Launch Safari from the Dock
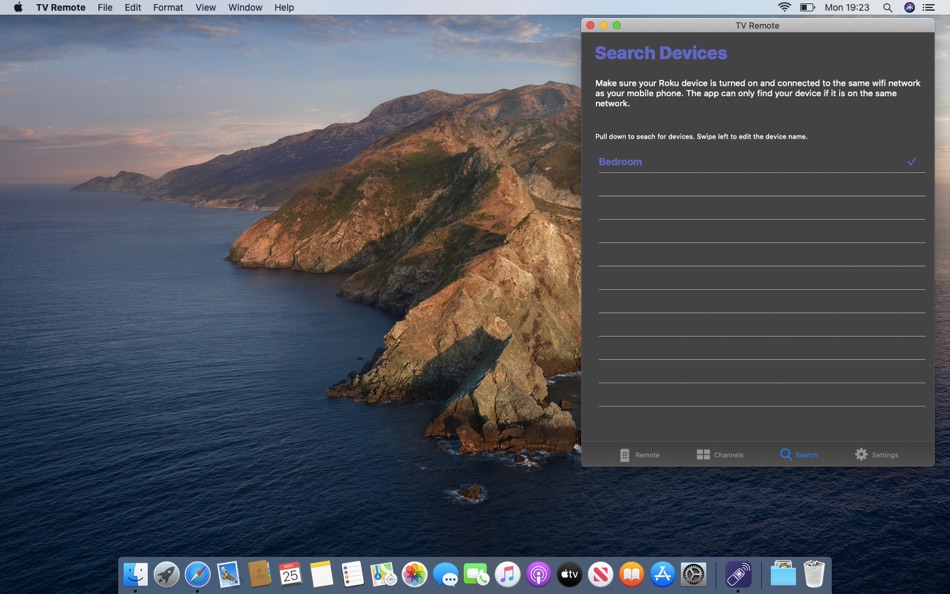Screen dimensions: 950x594 tap(197, 574)
